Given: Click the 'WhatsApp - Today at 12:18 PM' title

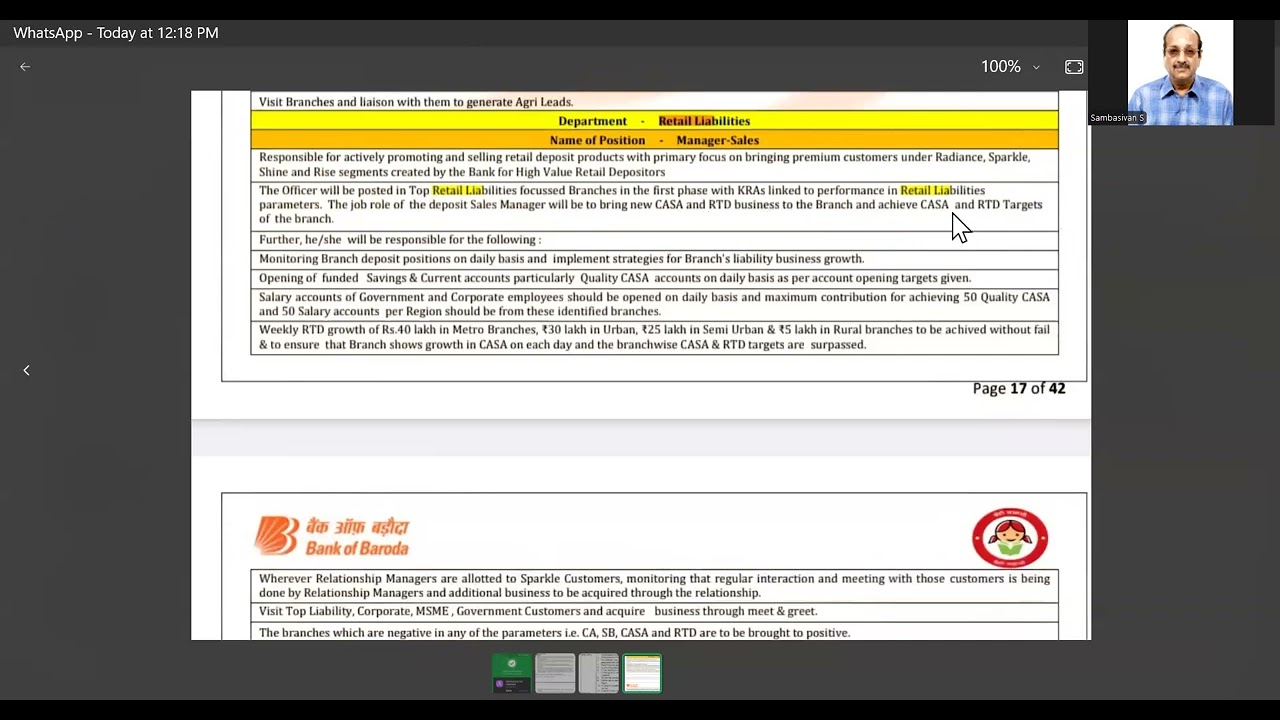Looking at the screenshot, I should [x=116, y=33].
